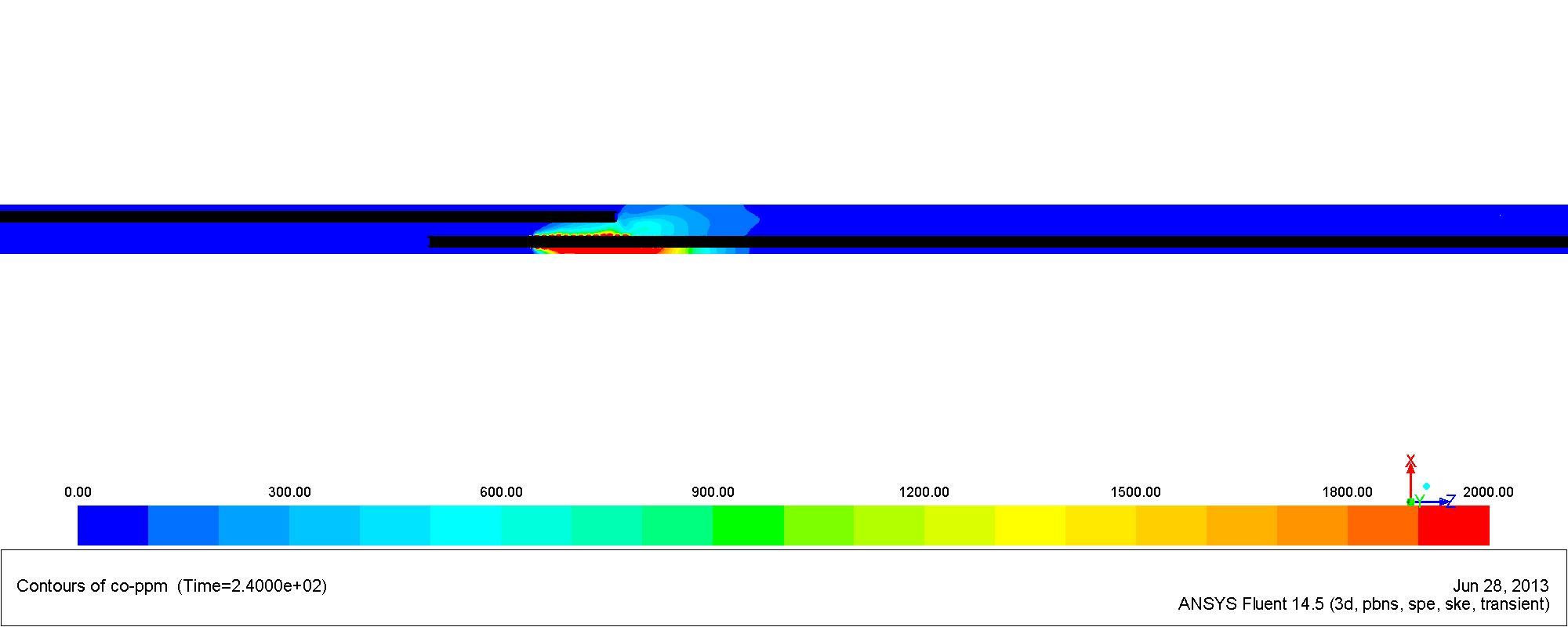Click the cyan diamond marker beside the triad
1568x627 pixels.
(x=1426, y=487)
